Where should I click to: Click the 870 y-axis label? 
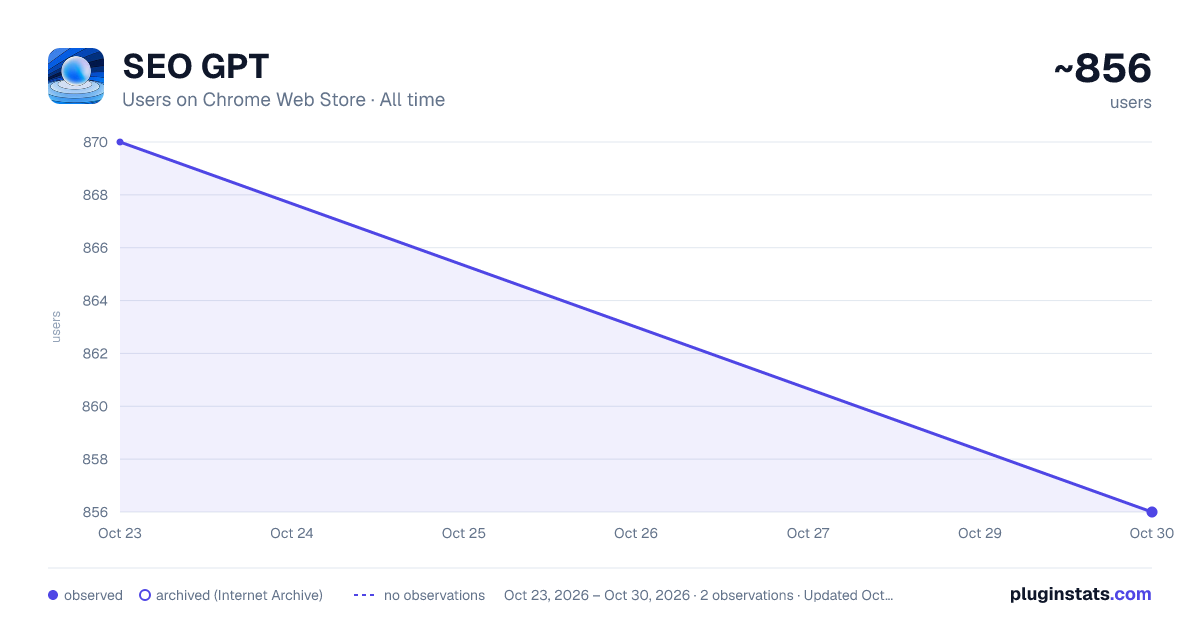pos(95,142)
